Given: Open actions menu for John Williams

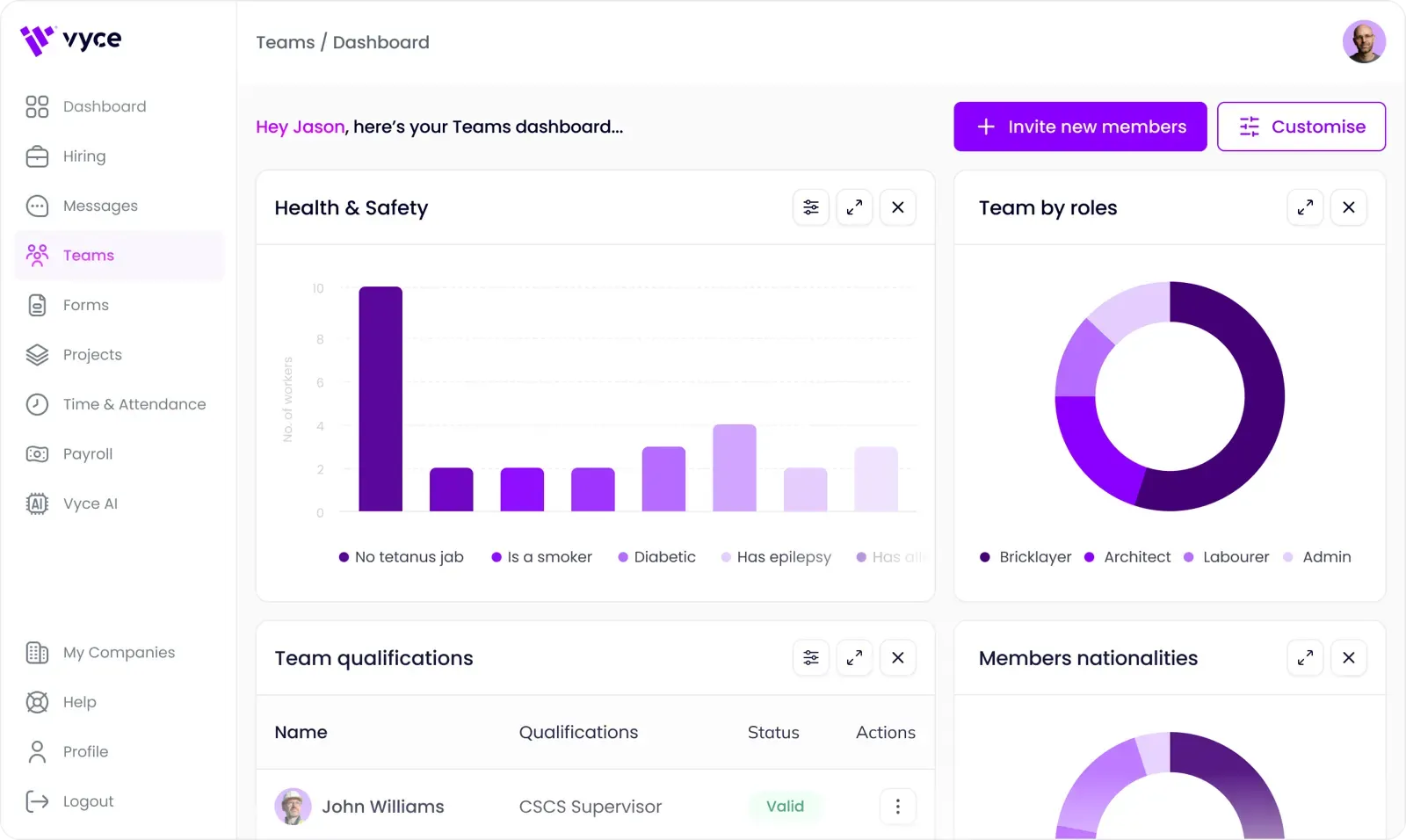Looking at the screenshot, I should point(898,807).
